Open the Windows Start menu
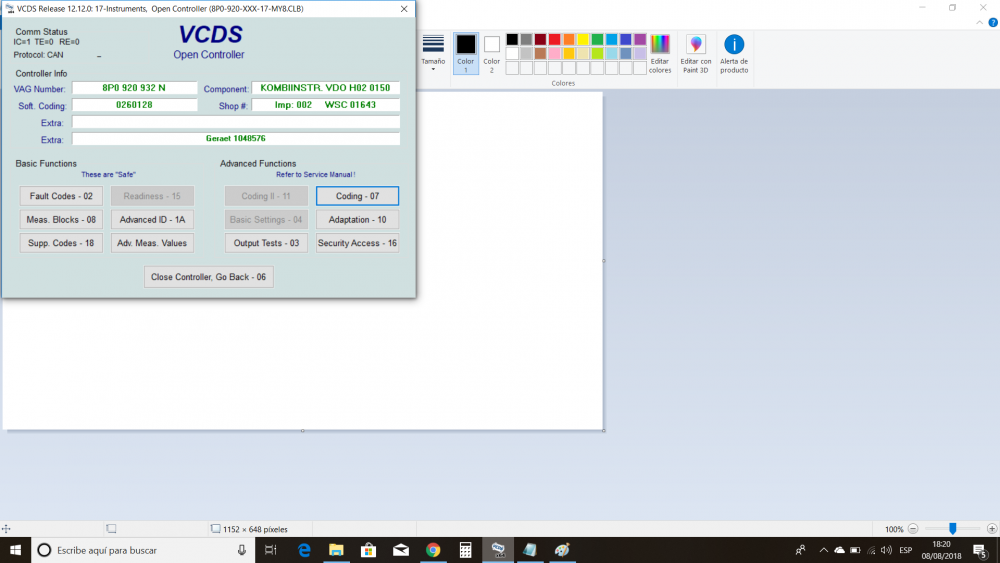The image size is (1000, 563). point(15,550)
